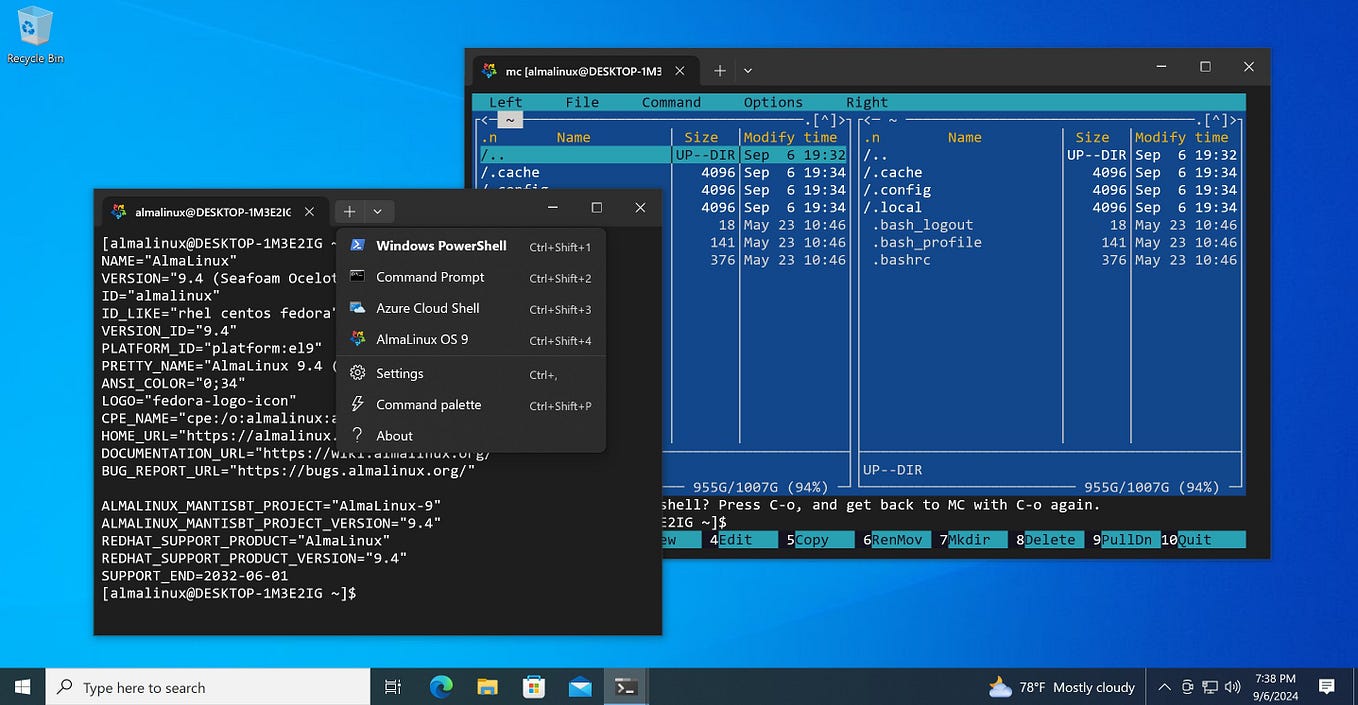Show hidden icons with the tray chevron
This screenshot has height=705, width=1358.
1164,687
